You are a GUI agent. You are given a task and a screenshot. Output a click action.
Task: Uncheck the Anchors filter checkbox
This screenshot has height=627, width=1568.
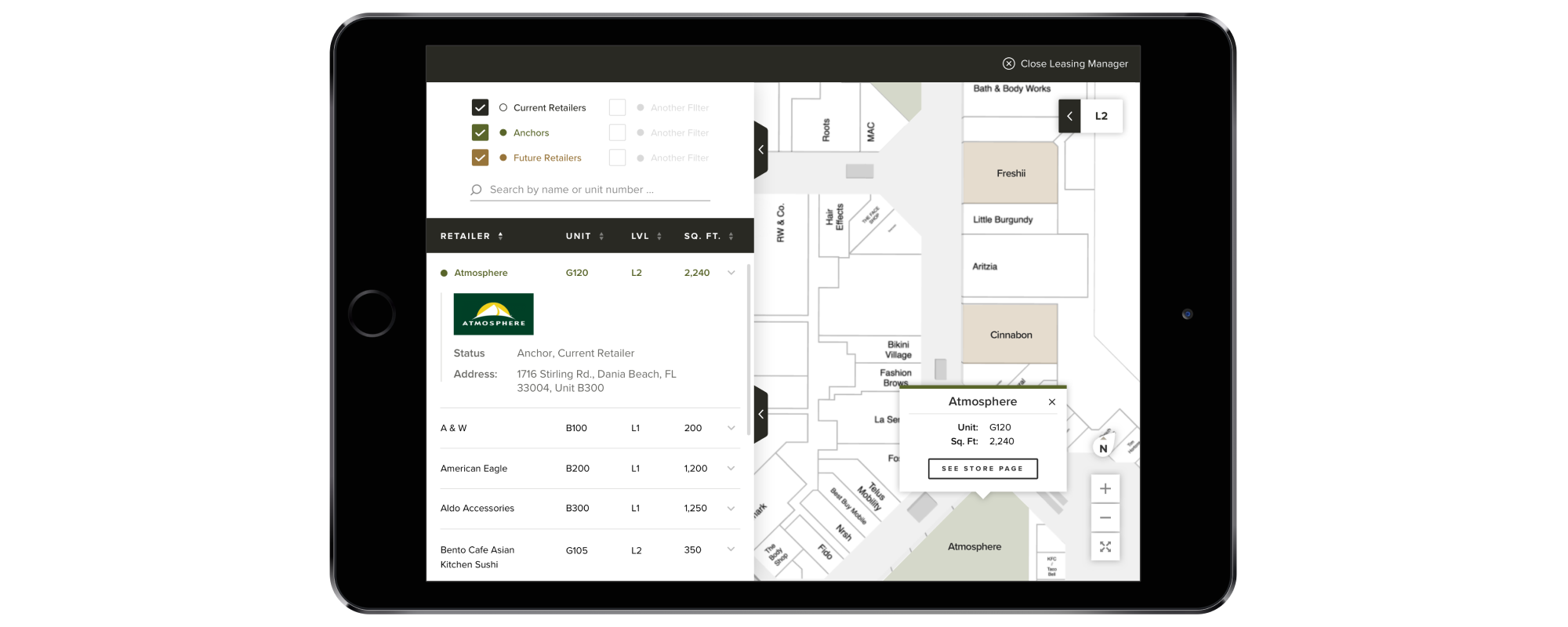point(481,132)
